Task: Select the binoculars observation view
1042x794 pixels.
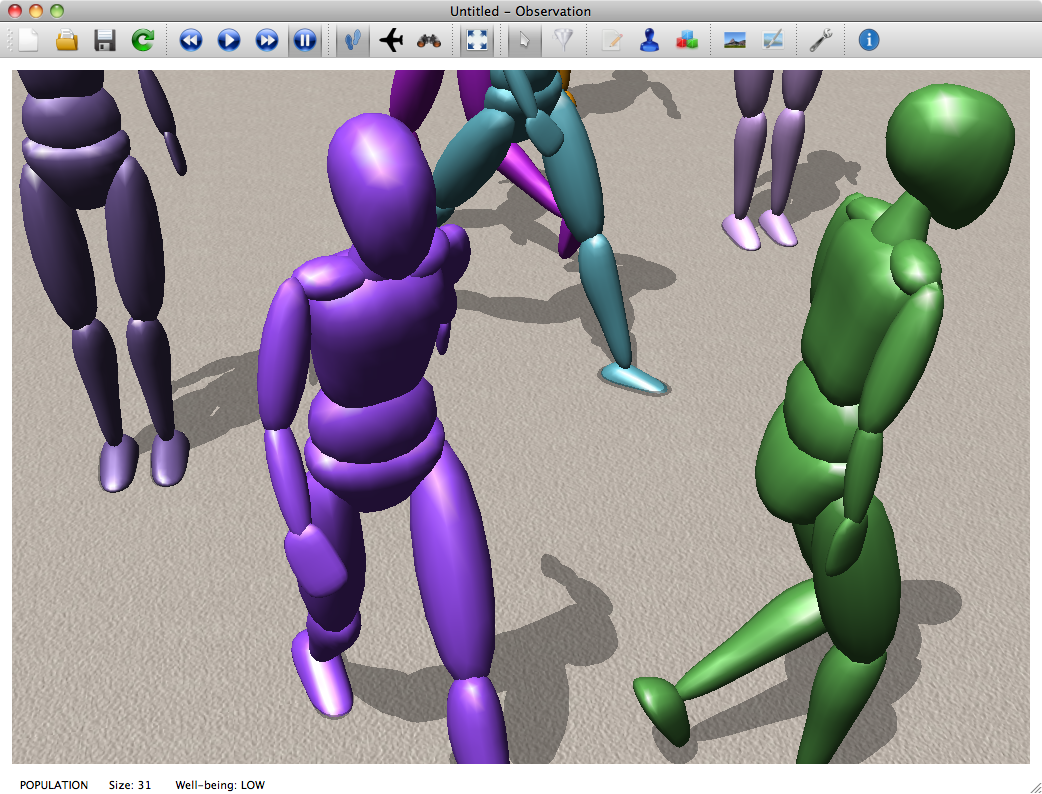Action: tap(429, 40)
